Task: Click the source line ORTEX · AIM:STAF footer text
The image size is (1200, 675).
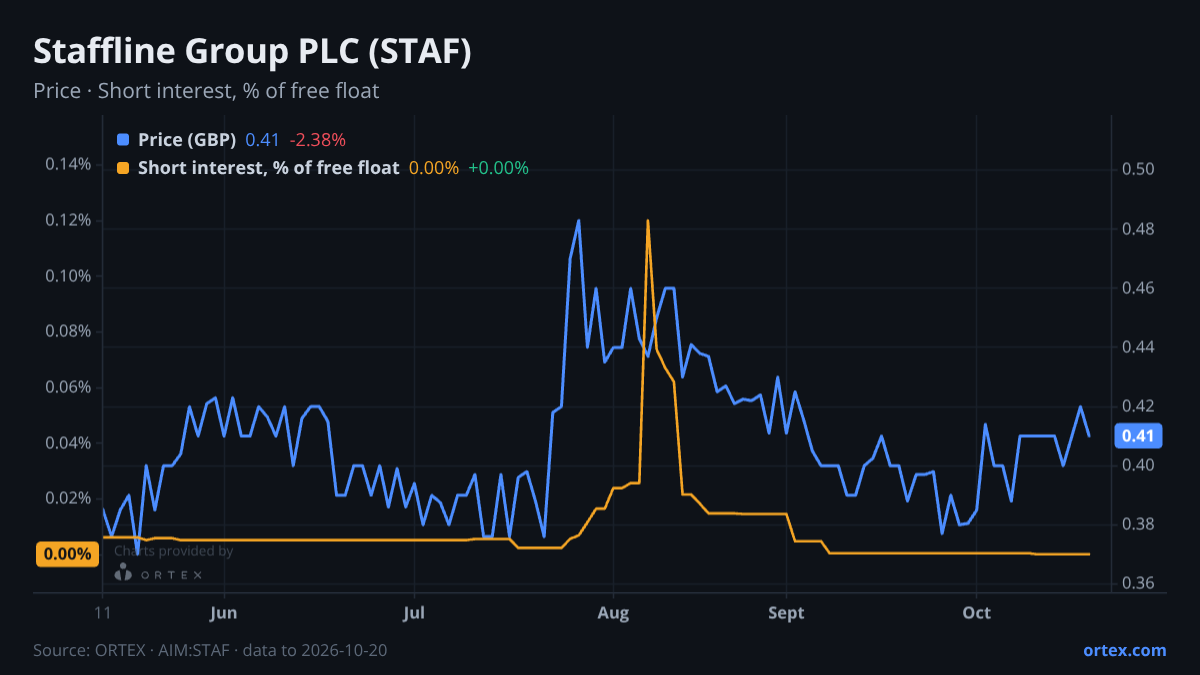Action: [210, 650]
